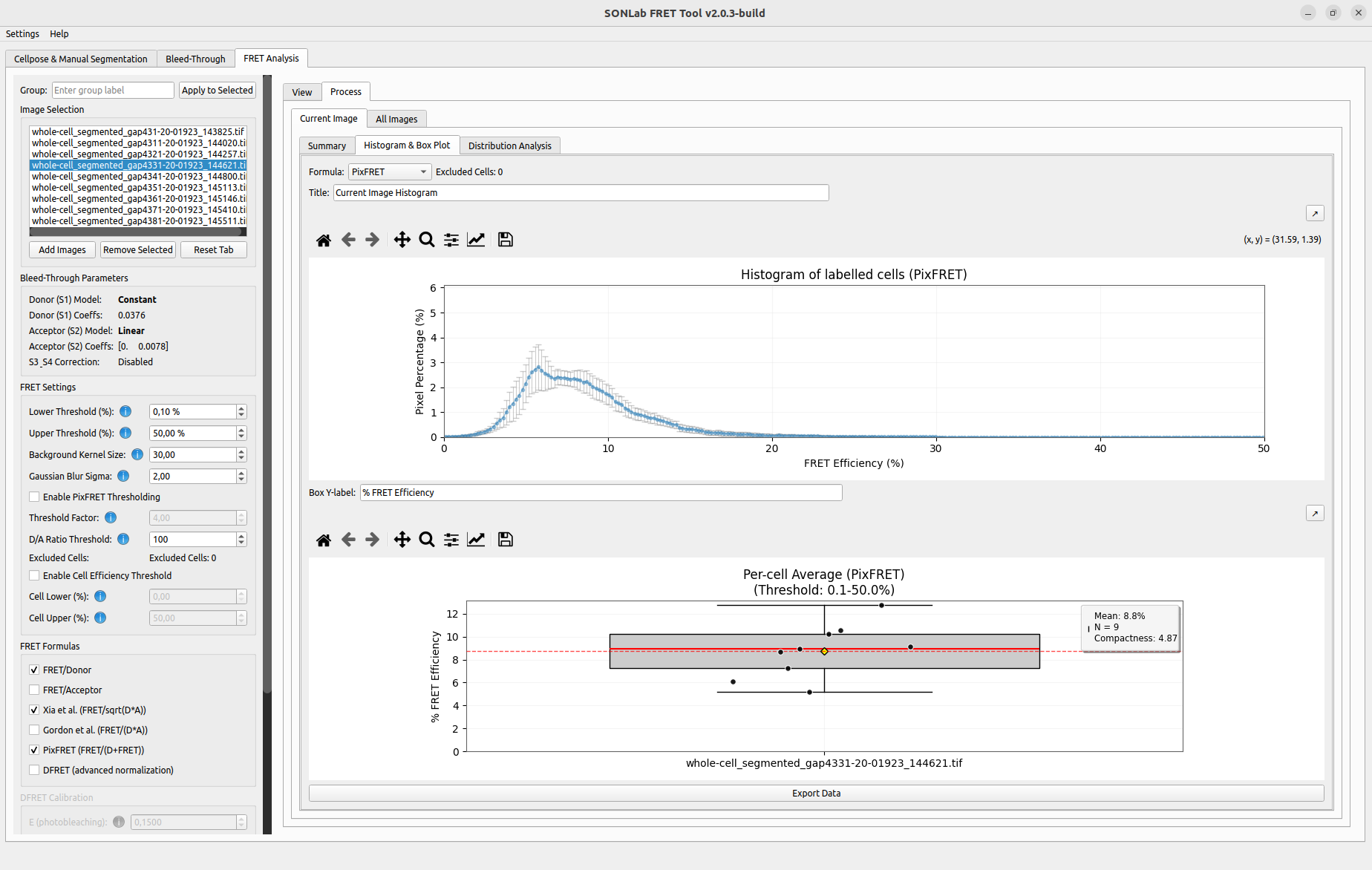This screenshot has height=870, width=1372.
Task: Open the Help menu
Action: pos(59,33)
